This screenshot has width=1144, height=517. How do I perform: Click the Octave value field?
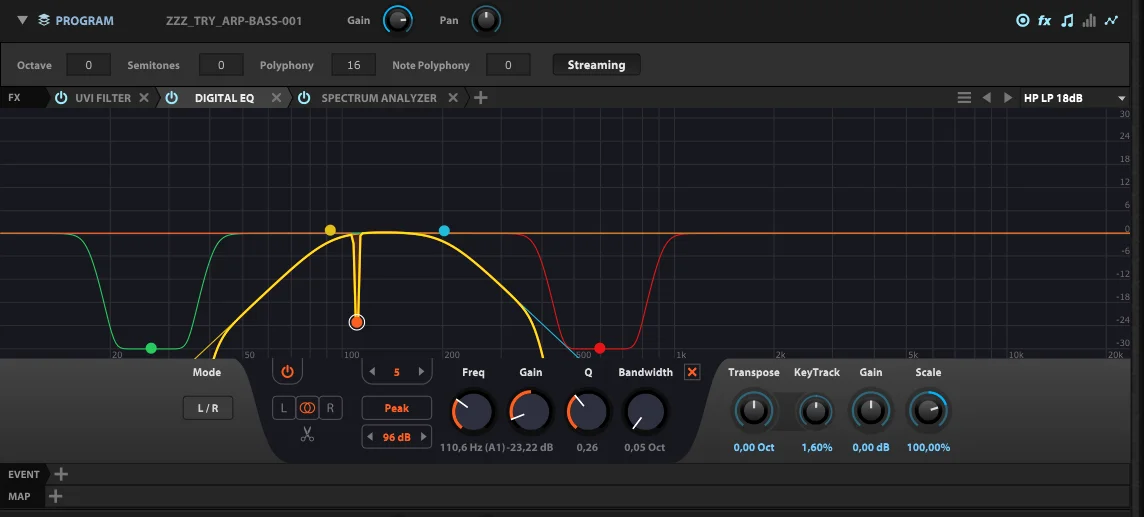click(88, 65)
